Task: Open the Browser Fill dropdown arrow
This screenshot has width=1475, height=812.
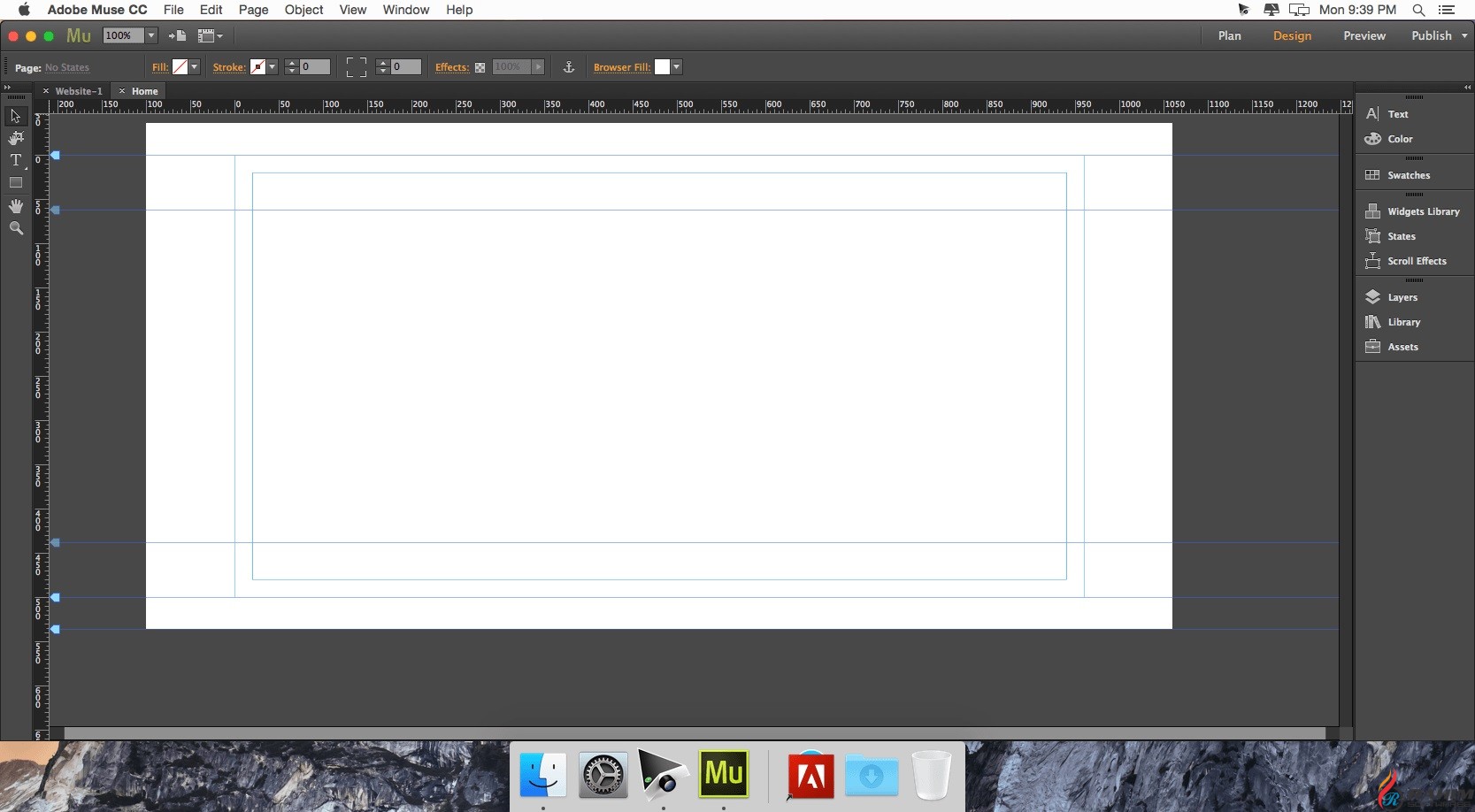Action: (676, 67)
